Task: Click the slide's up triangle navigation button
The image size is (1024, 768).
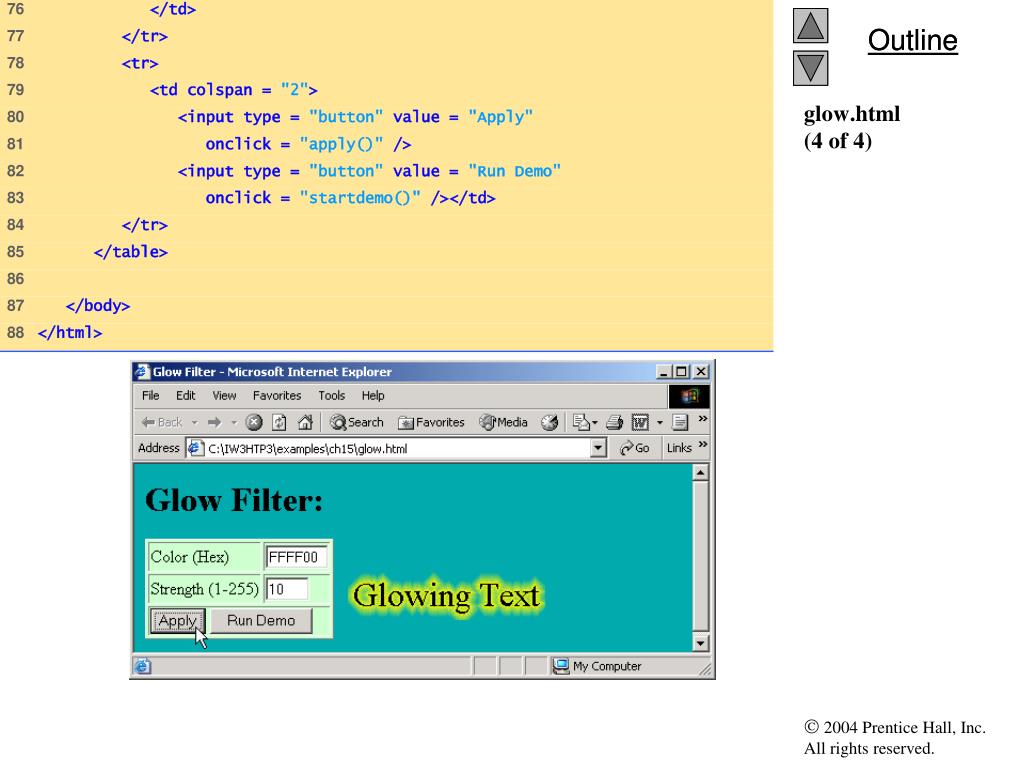Action: pyautogui.click(x=810, y=26)
